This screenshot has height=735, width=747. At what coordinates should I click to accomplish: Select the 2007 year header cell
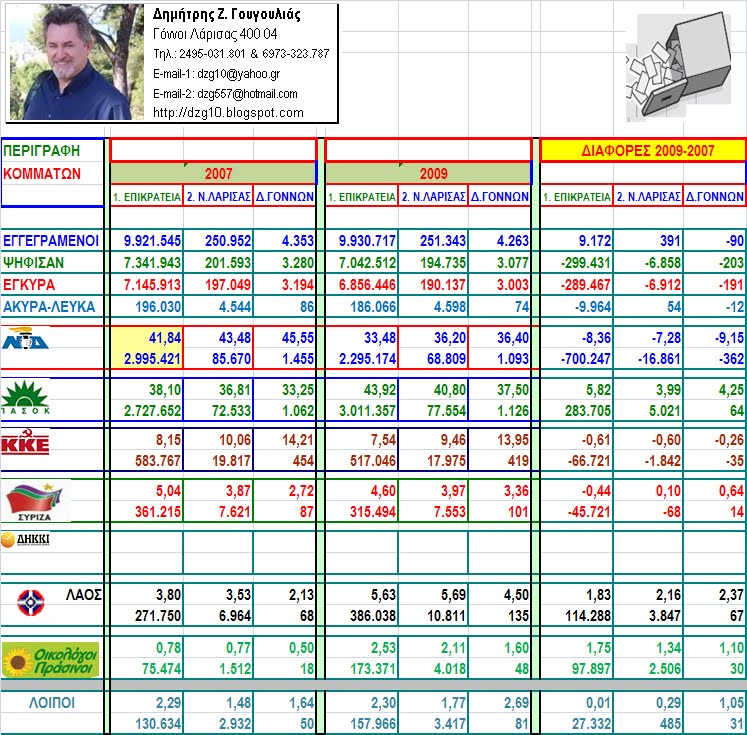213,173
